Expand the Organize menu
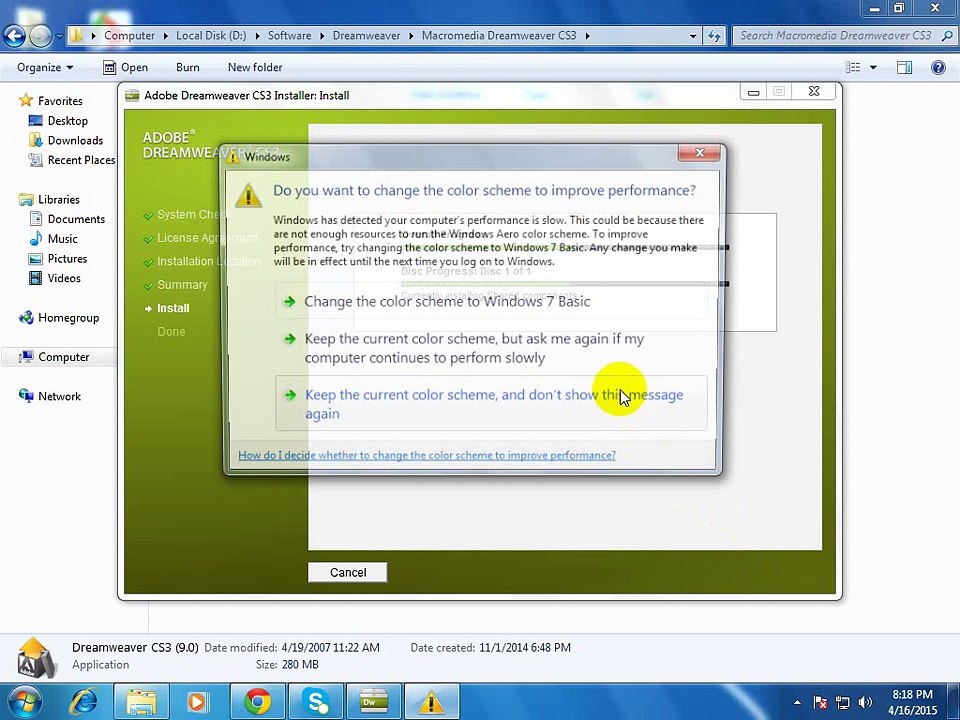960x720 pixels. pos(45,67)
